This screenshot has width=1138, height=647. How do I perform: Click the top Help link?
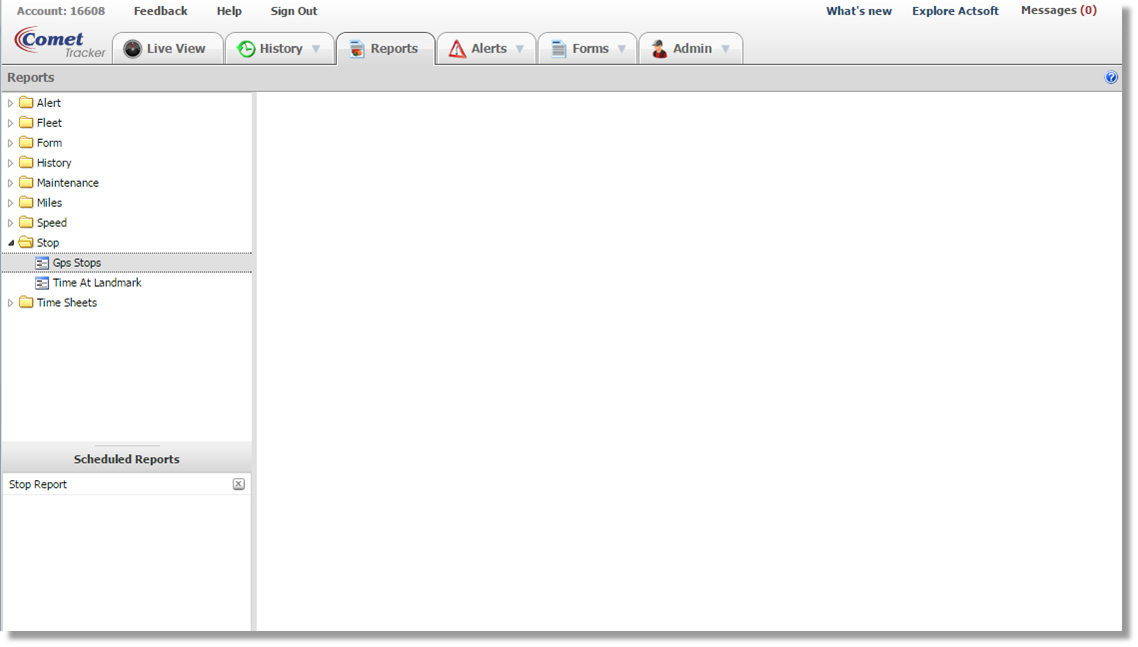coord(229,11)
